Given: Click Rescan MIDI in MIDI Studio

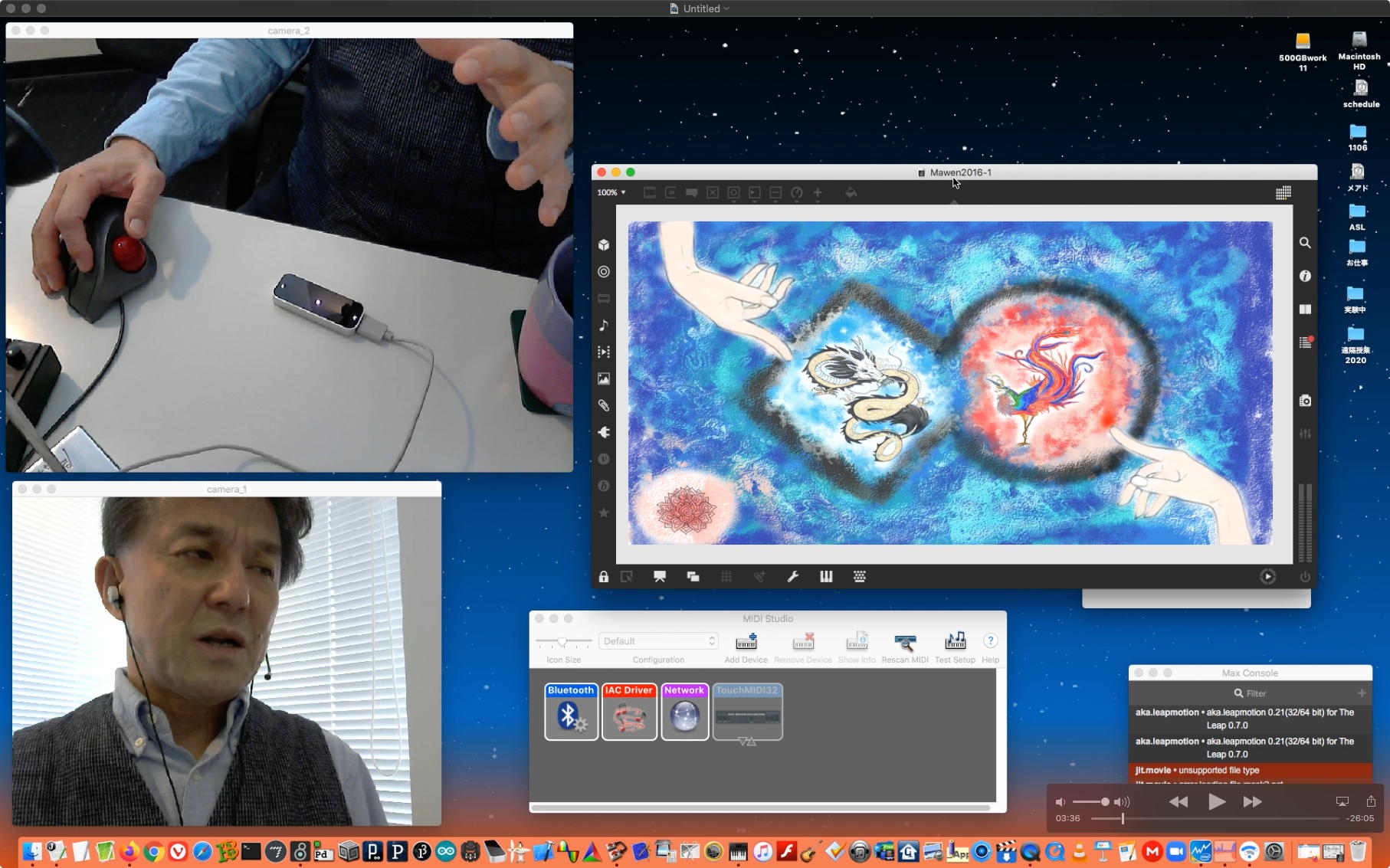Looking at the screenshot, I should [x=905, y=647].
